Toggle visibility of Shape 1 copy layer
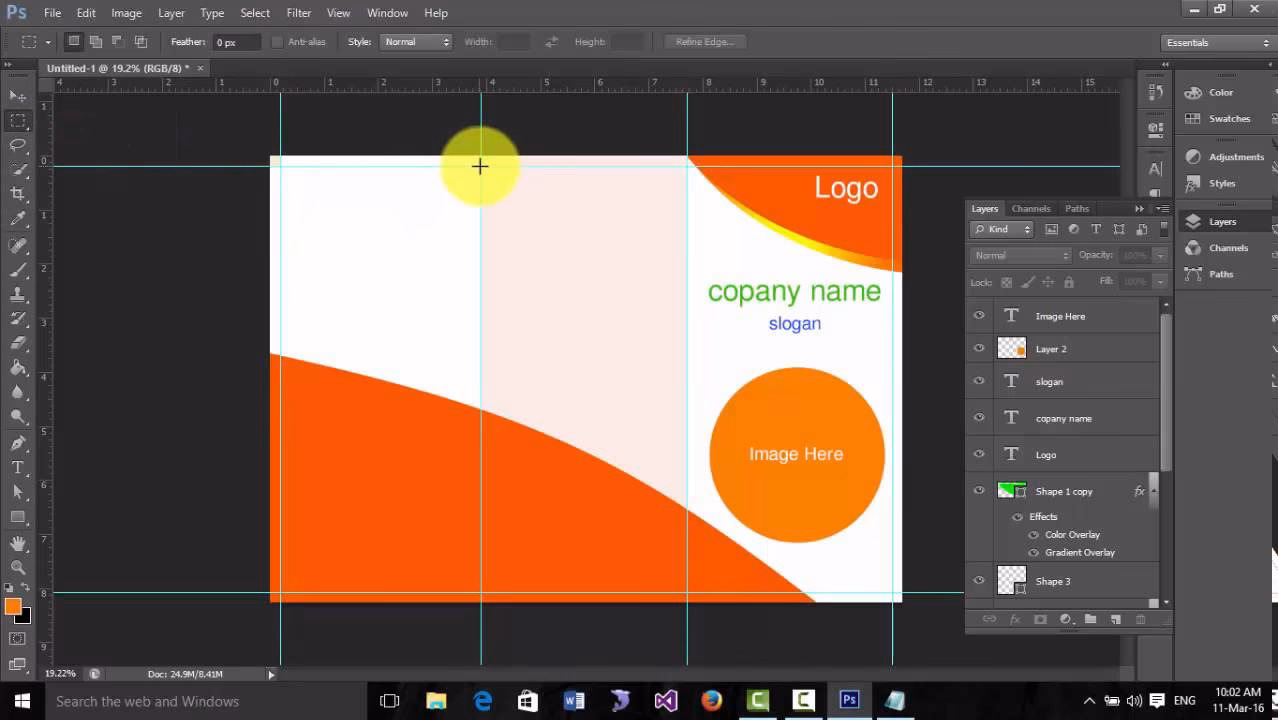The height and width of the screenshot is (720, 1278). (x=979, y=490)
